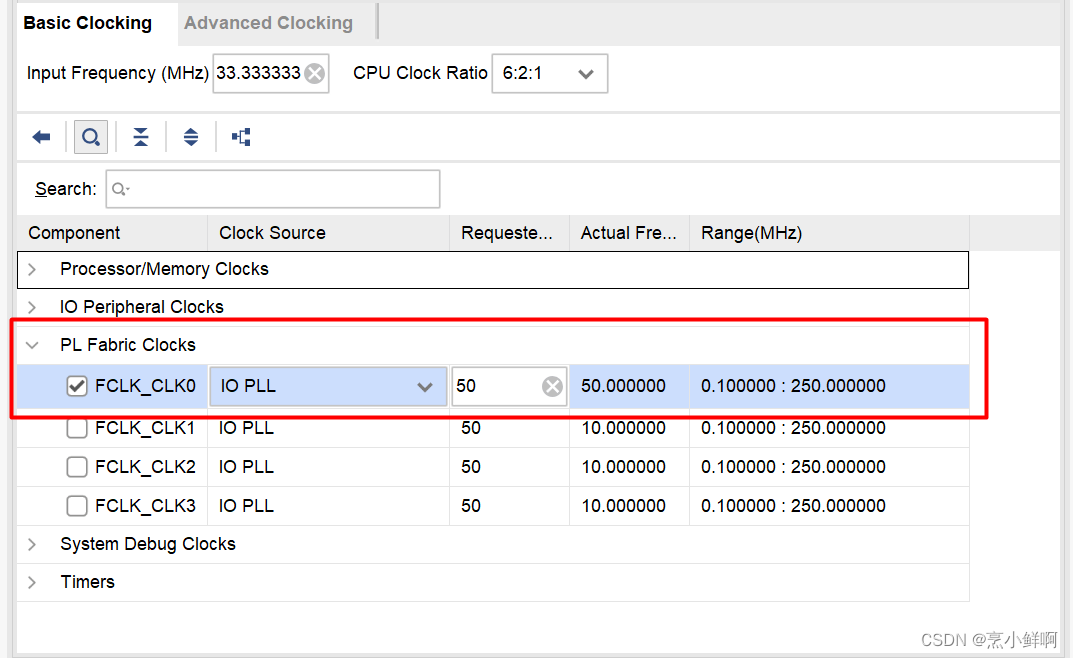Open the FCLK_CLK0 clock source dropdown
Viewport: 1073px width, 658px height.
[x=328, y=386]
